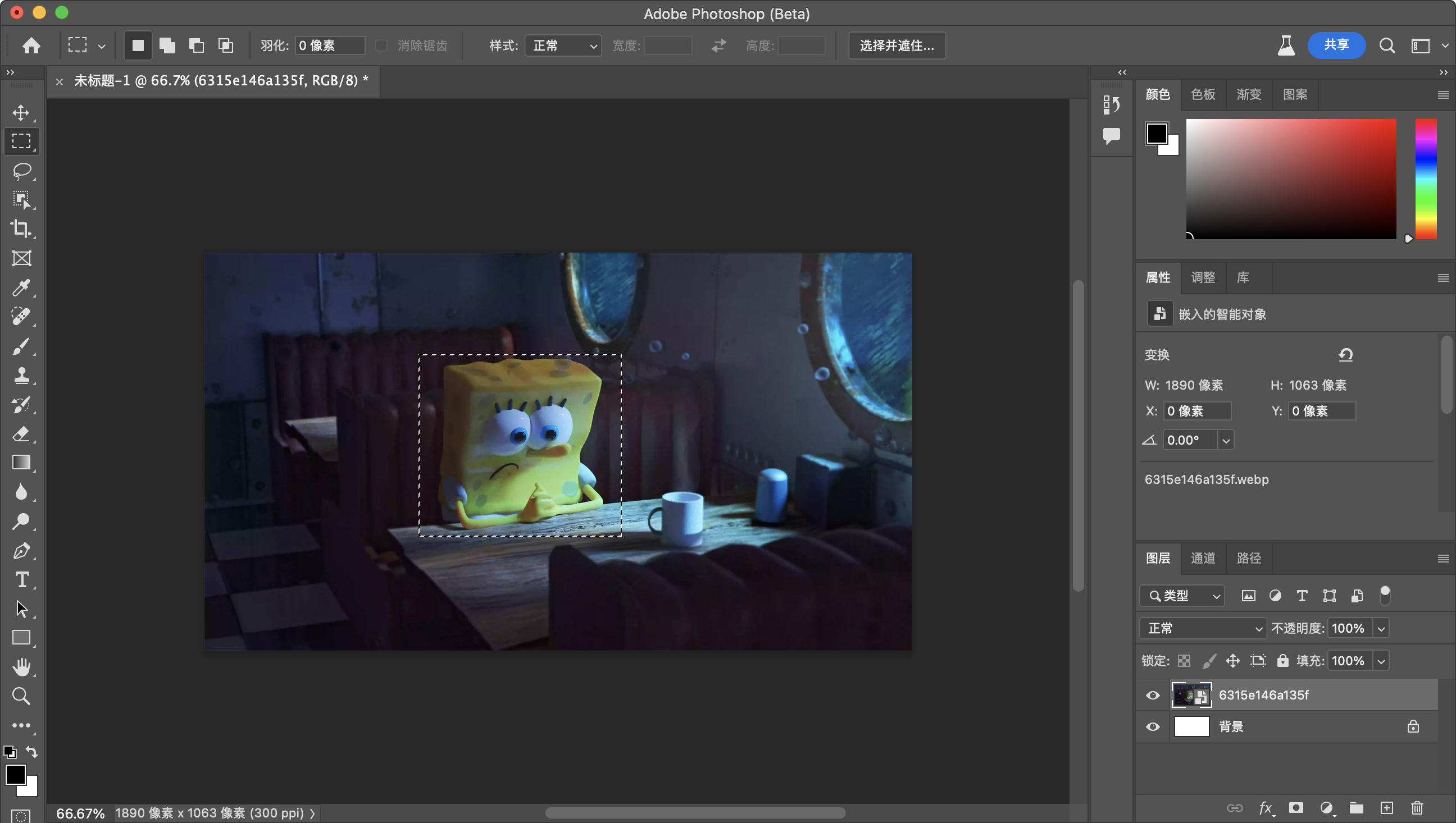Select the Clone Stamp tool
The width and height of the screenshot is (1456, 823).
pyautogui.click(x=21, y=375)
